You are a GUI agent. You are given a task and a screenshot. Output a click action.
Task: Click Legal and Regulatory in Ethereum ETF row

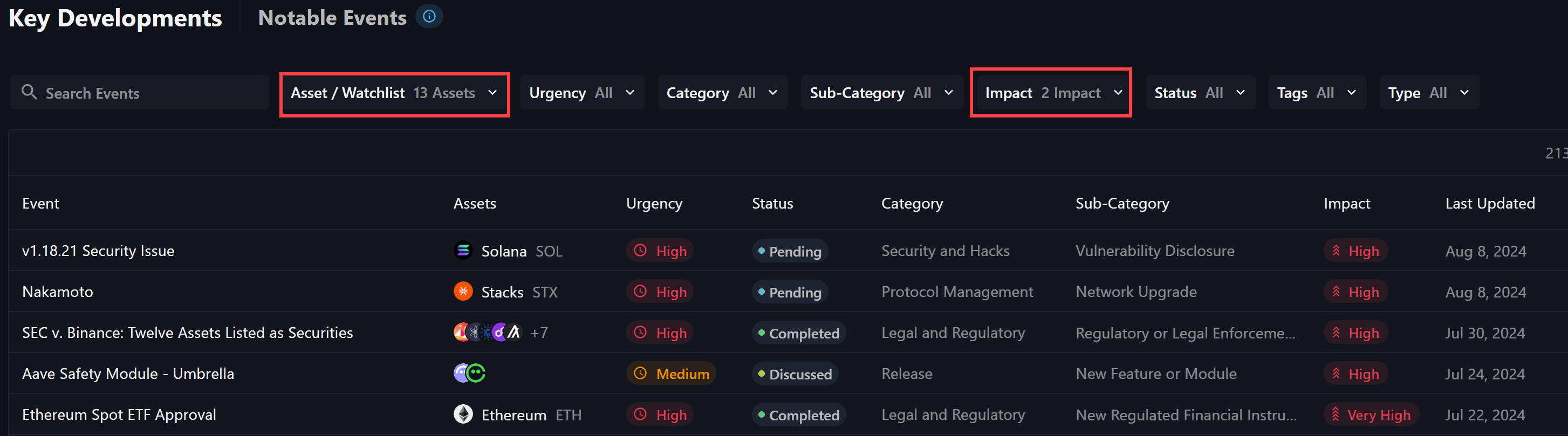tap(953, 414)
